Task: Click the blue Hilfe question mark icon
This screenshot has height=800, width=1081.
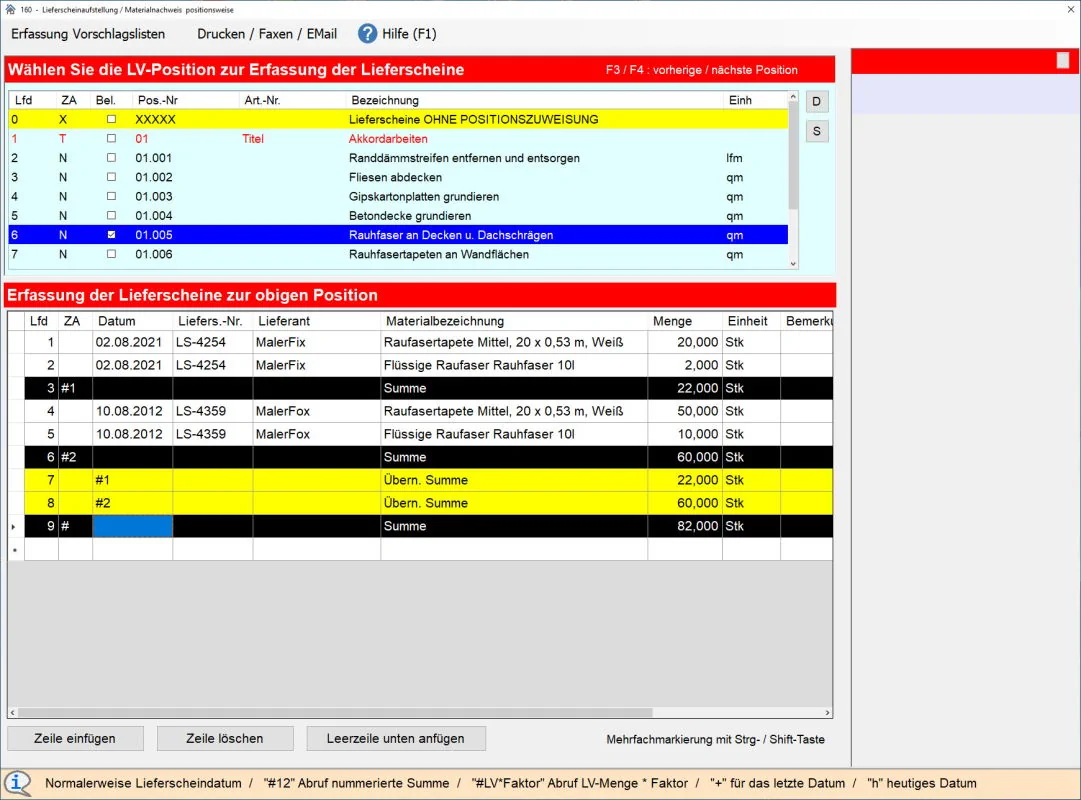Action: click(x=368, y=33)
